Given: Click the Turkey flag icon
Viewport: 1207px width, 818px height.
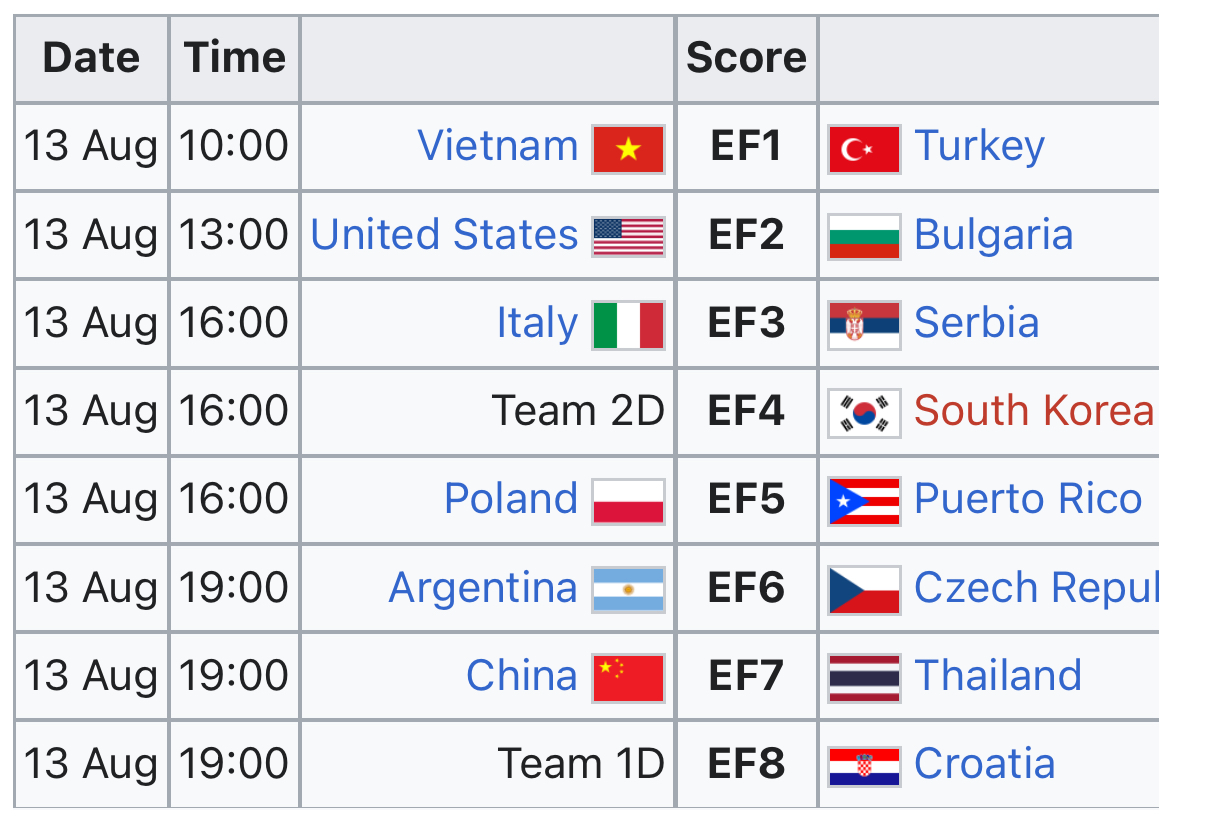Looking at the screenshot, I should pyautogui.click(x=865, y=150).
